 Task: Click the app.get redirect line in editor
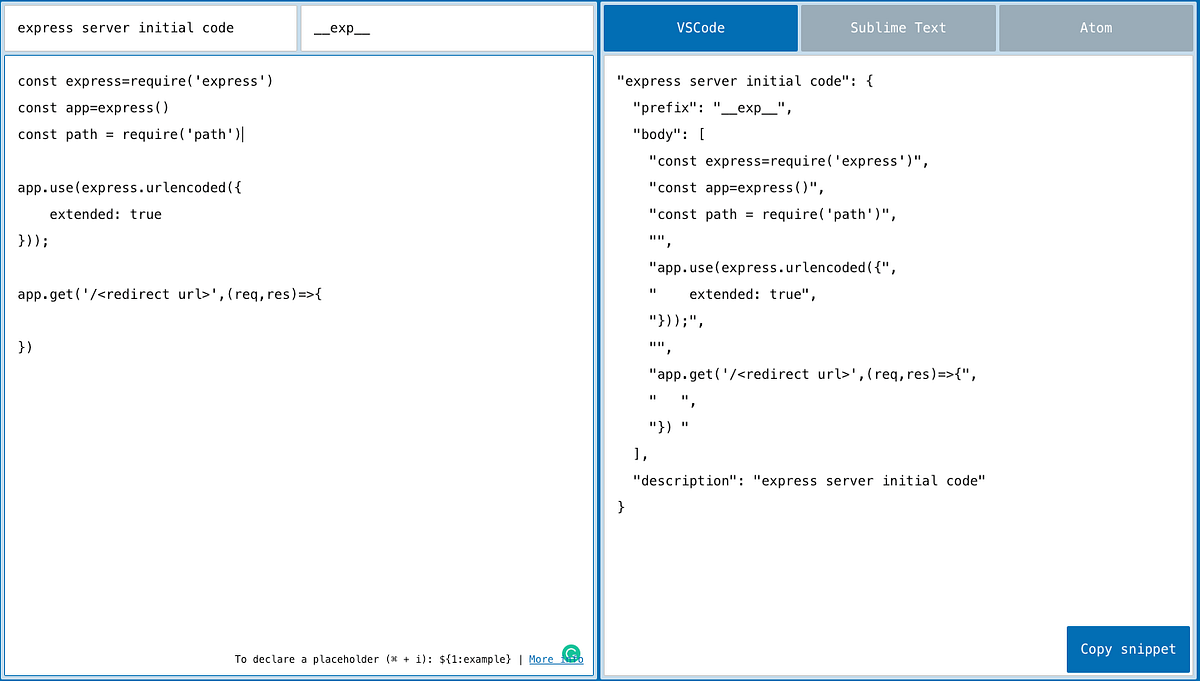[170, 293]
